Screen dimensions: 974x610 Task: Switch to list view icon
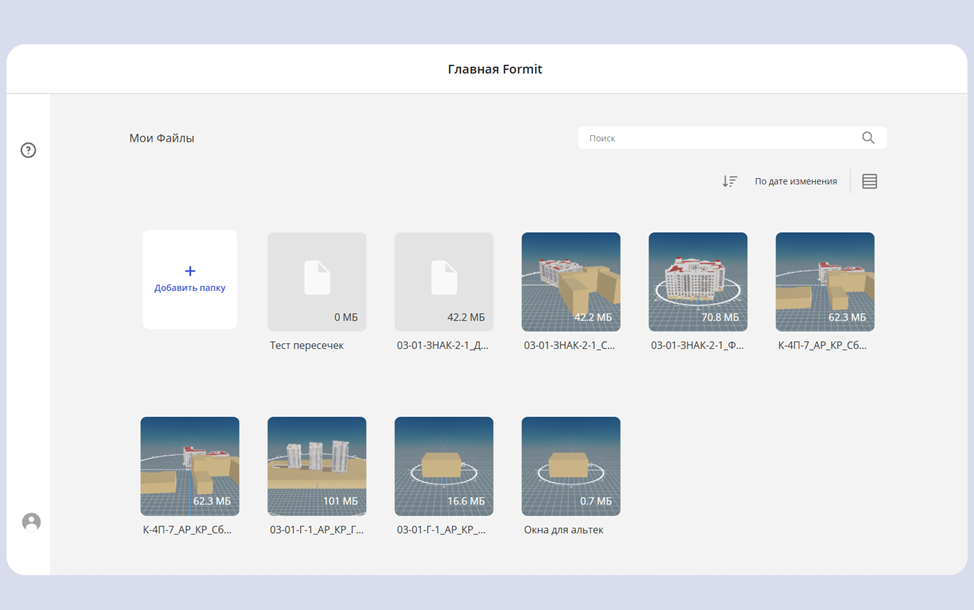click(870, 181)
